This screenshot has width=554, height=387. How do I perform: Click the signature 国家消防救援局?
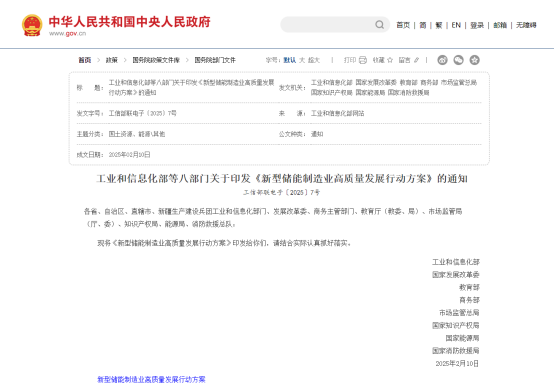coord(456,351)
